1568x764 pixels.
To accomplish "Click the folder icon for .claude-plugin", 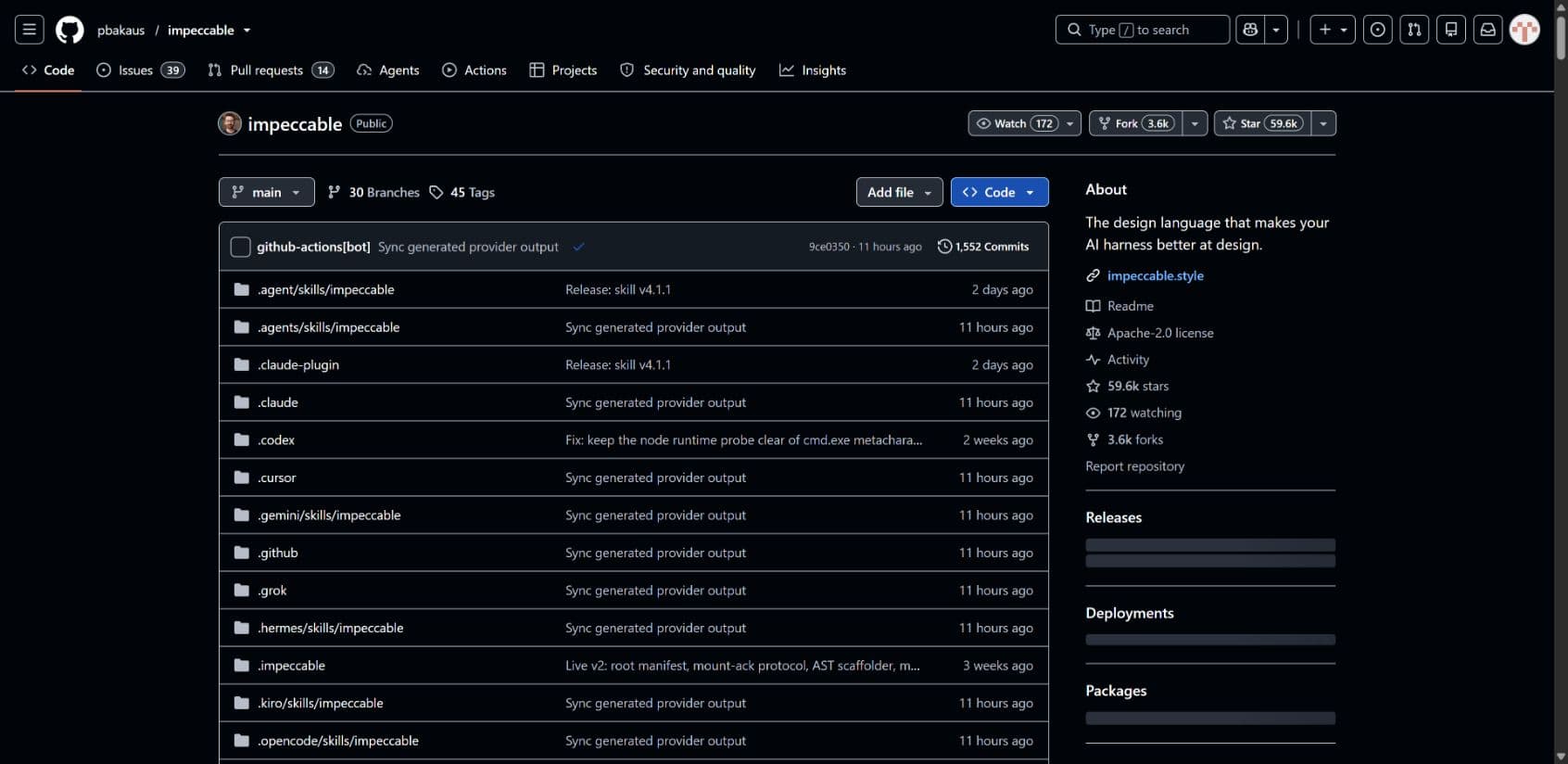I will pyautogui.click(x=242, y=364).
